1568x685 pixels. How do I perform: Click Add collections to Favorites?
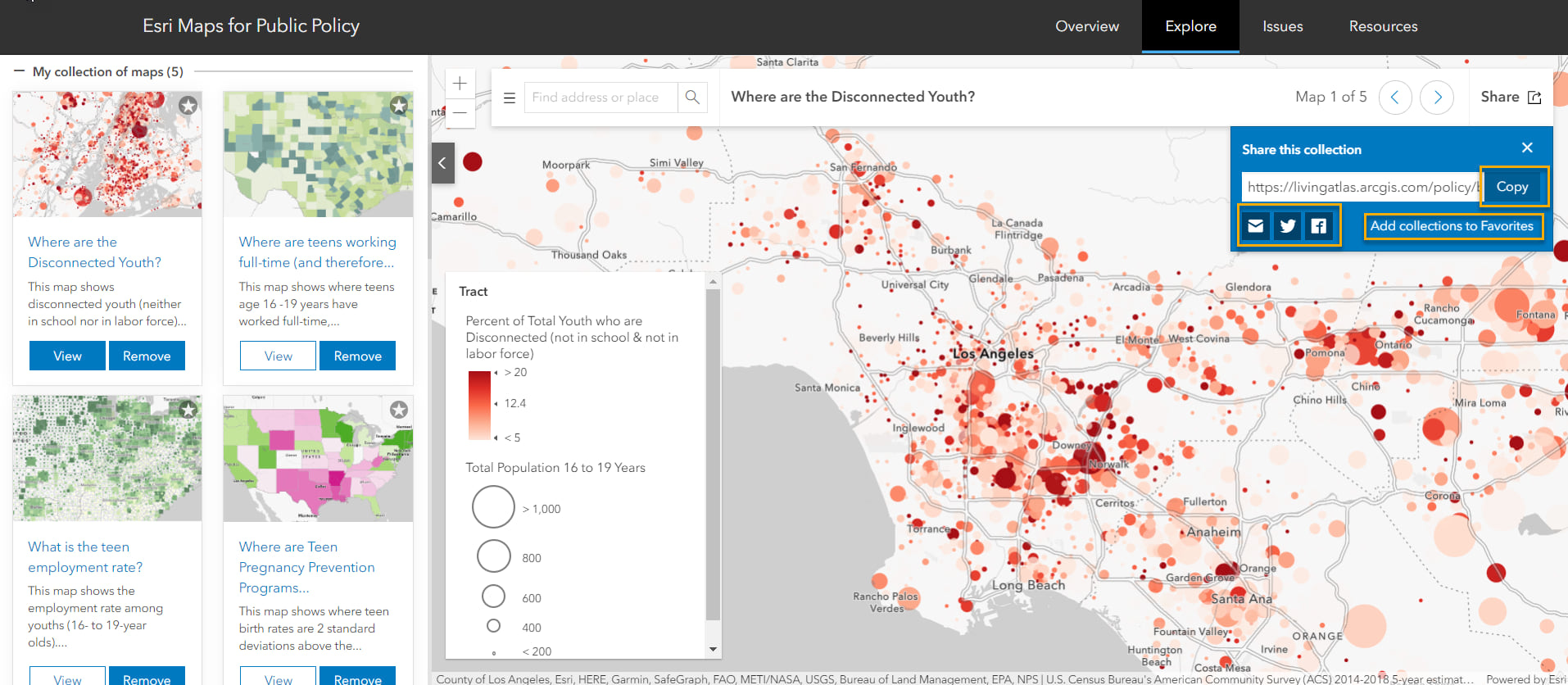[1452, 226]
